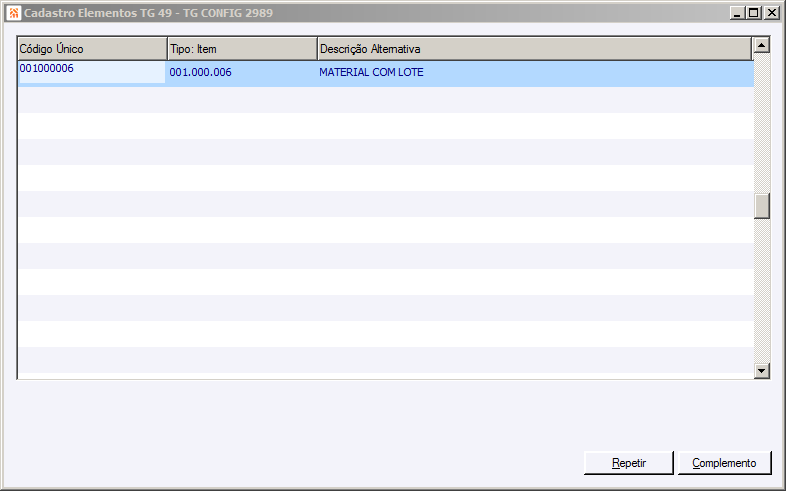Click the vertical scrollbar thumb
Image resolution: width=786 pixels, height=491 pixels.
point(762,206)
